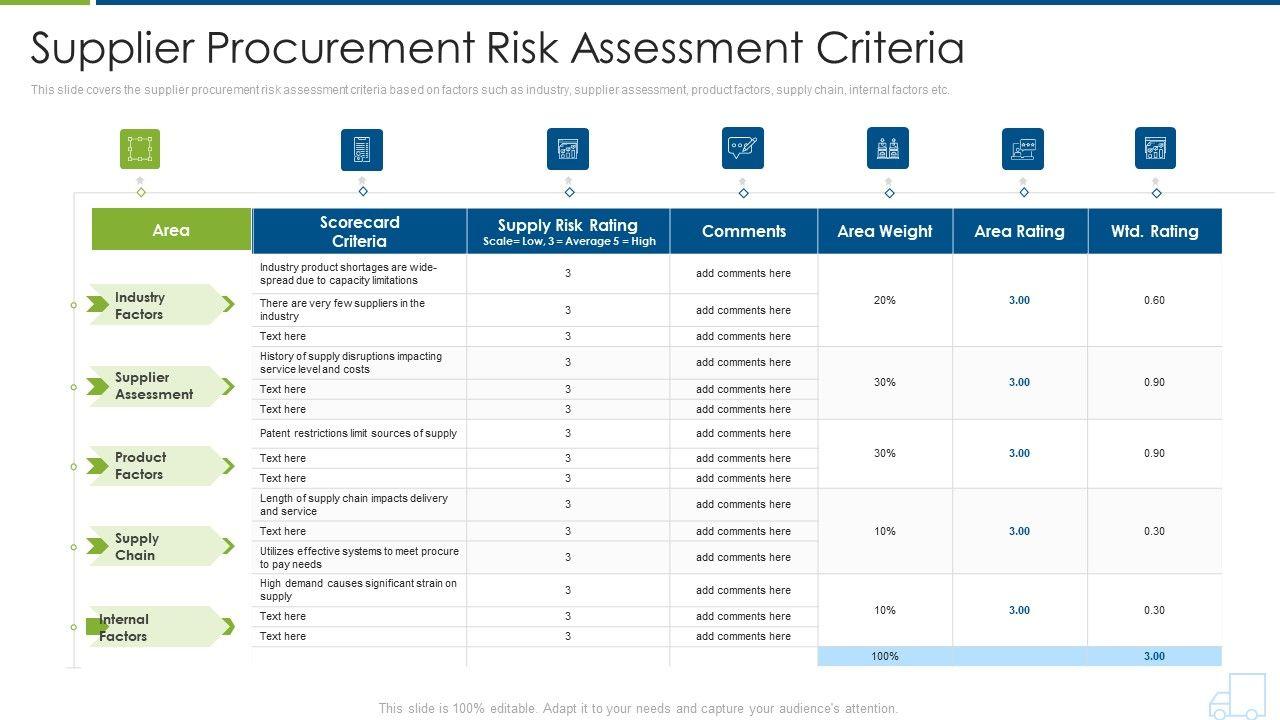Select the slide title text
The image size is (1280, 720).
point(497,48)
